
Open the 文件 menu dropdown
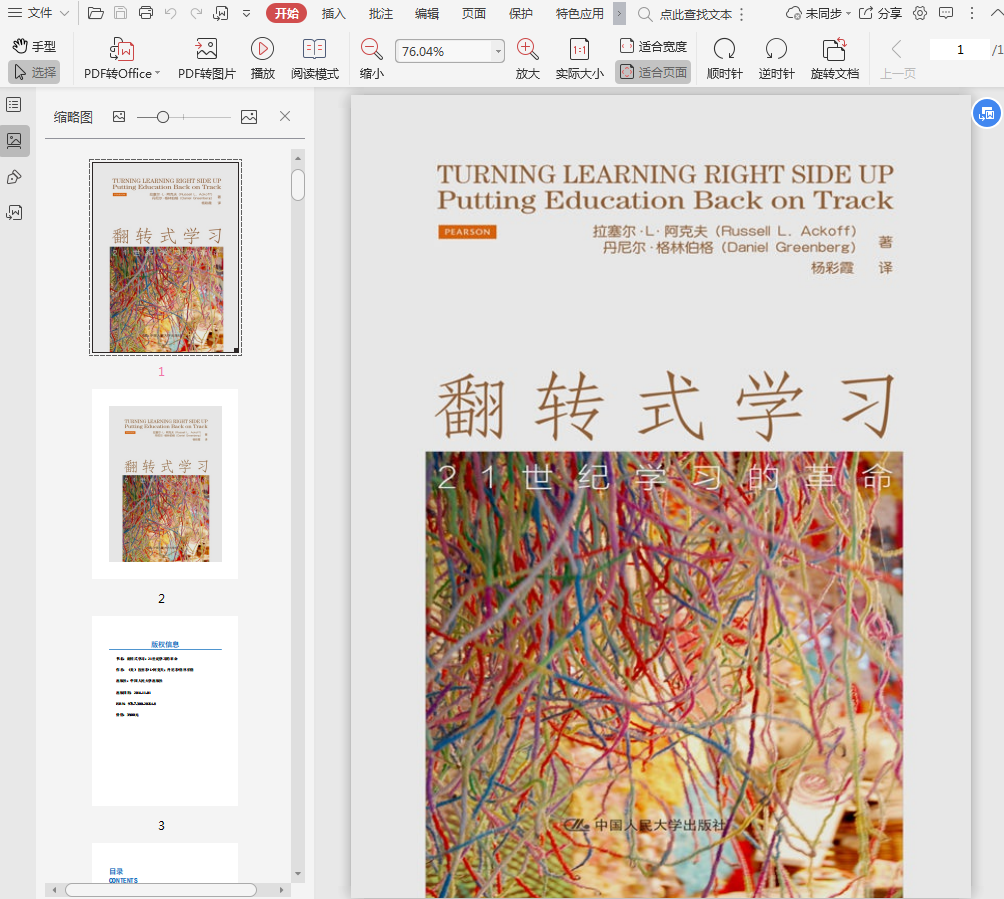[39, 13]
